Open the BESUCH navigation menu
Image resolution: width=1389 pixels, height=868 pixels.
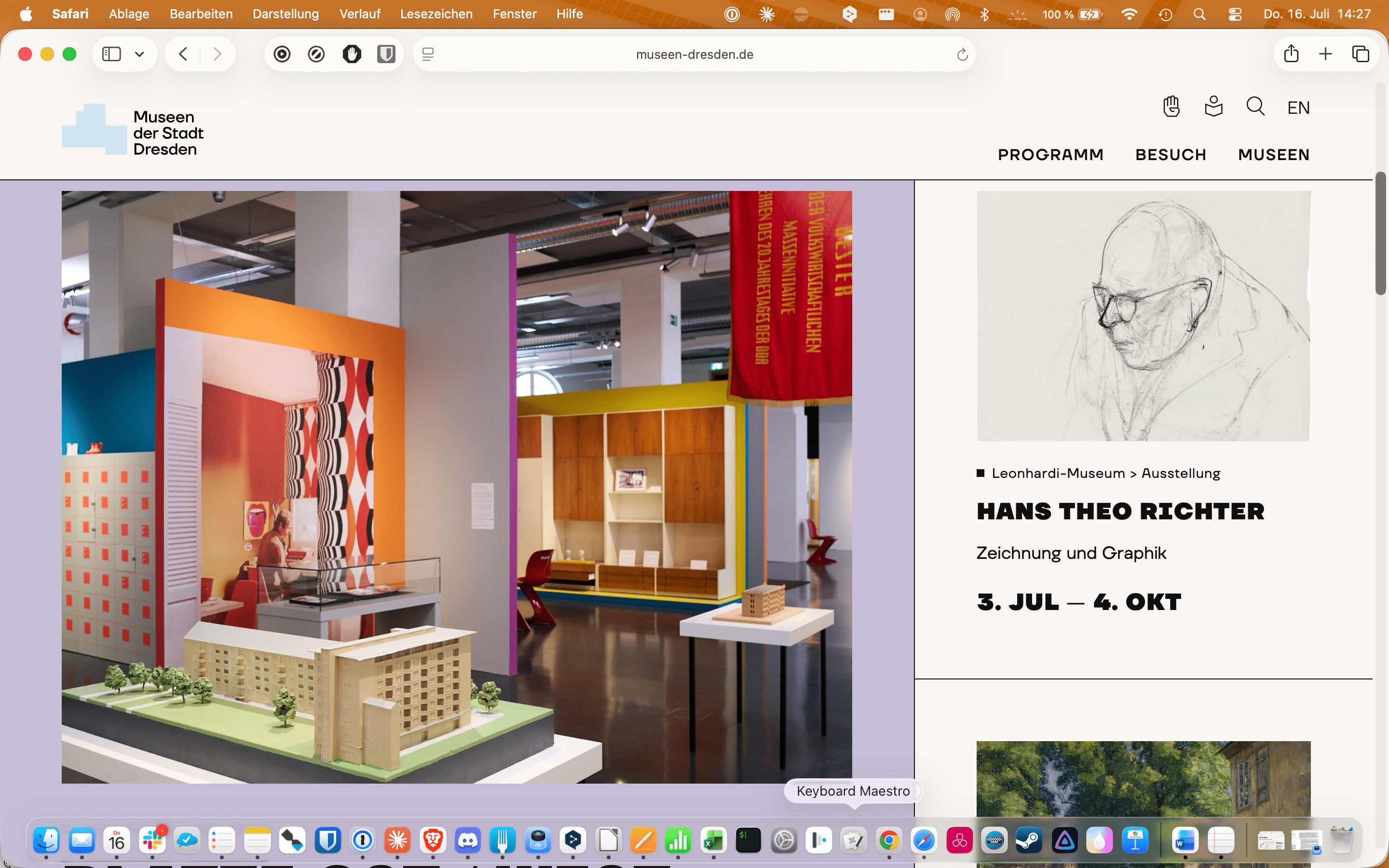[1171, 154]
